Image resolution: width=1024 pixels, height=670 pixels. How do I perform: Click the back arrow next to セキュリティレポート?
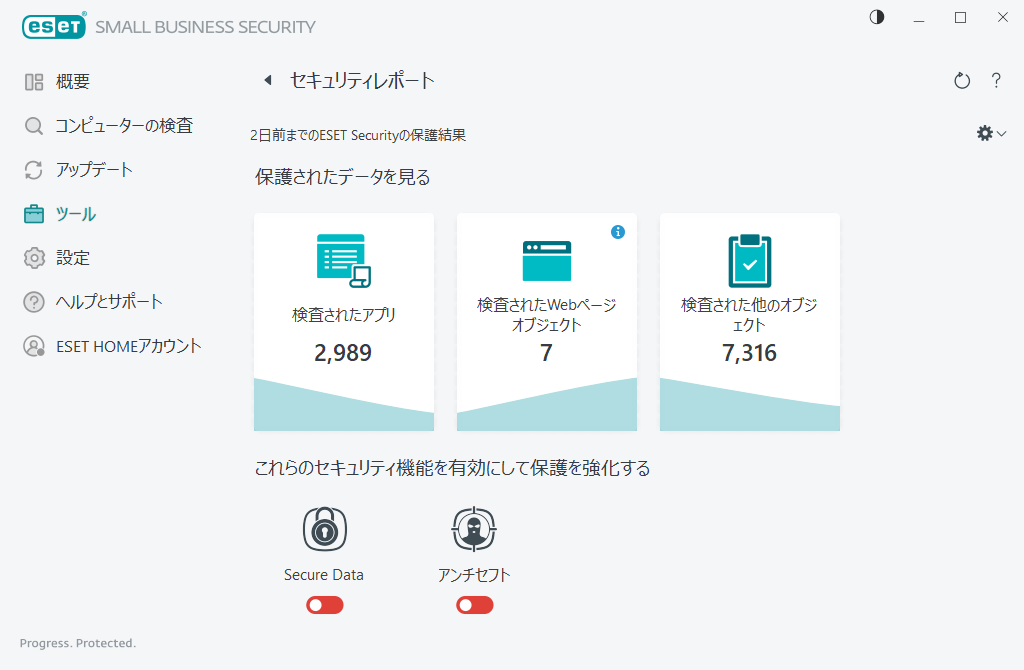(267, 81)
